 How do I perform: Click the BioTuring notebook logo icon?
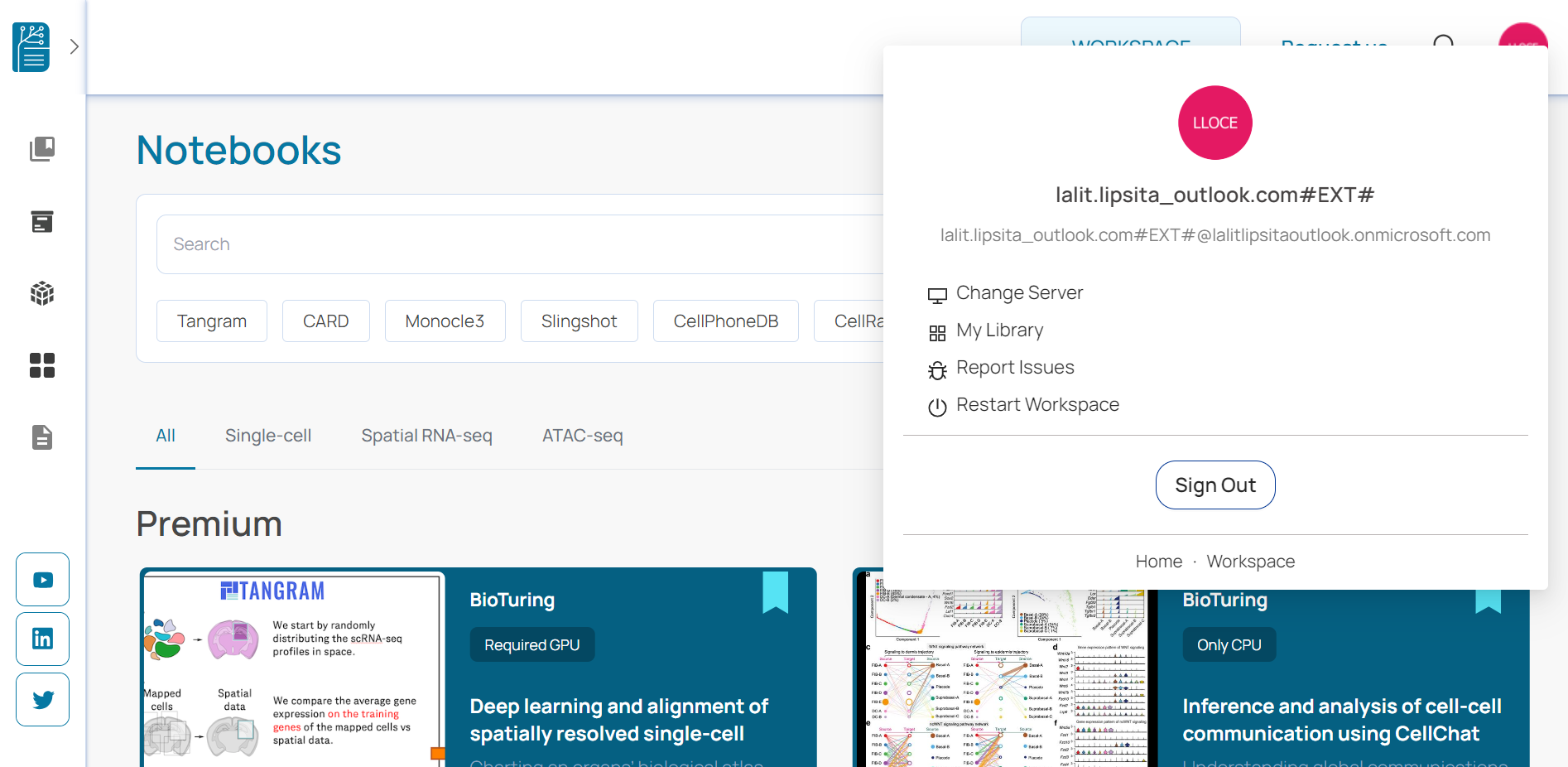point(31,47)
